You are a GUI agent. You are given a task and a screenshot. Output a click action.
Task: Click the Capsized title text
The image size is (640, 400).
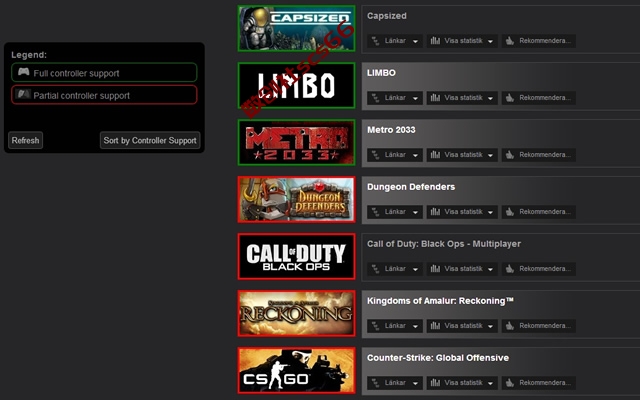[x=387, y=16]
